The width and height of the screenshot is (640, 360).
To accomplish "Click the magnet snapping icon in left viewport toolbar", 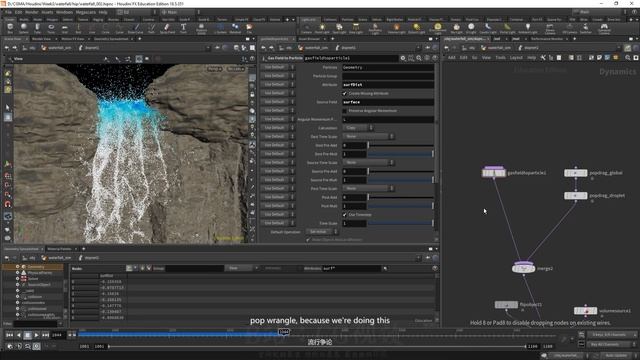I will (x=8, y=204).
